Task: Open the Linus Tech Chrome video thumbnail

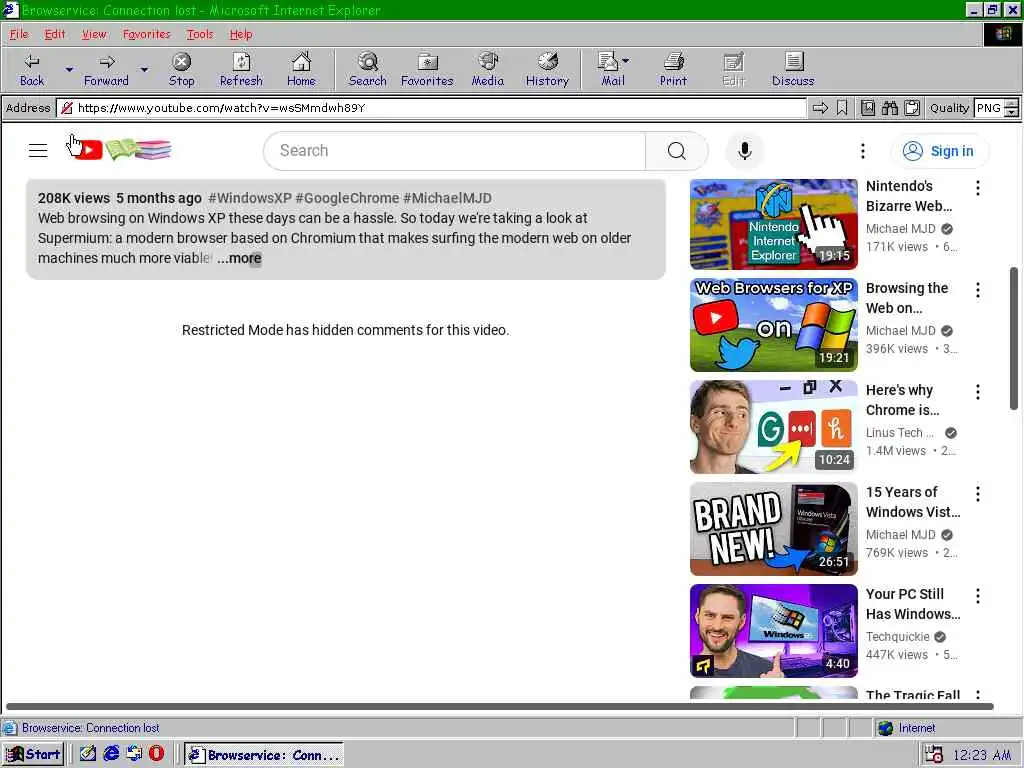Action: [773, 427]
